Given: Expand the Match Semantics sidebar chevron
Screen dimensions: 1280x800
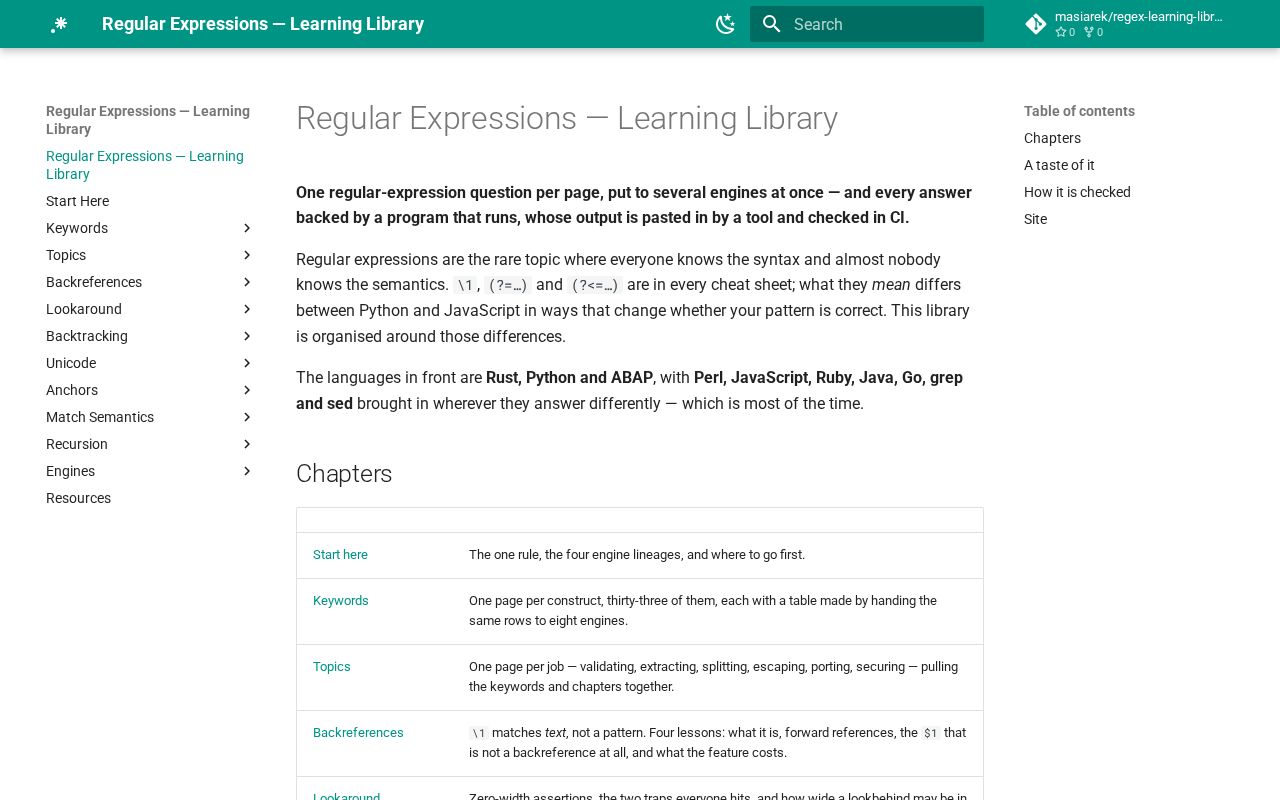Looking at the screenshot, I should 247,417.
